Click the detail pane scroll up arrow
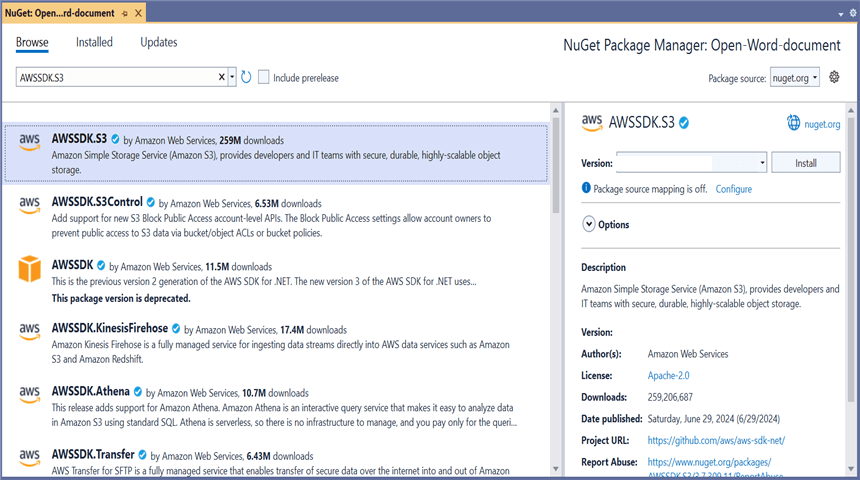This screenshot has width=860, height=480. coord(851,110)
